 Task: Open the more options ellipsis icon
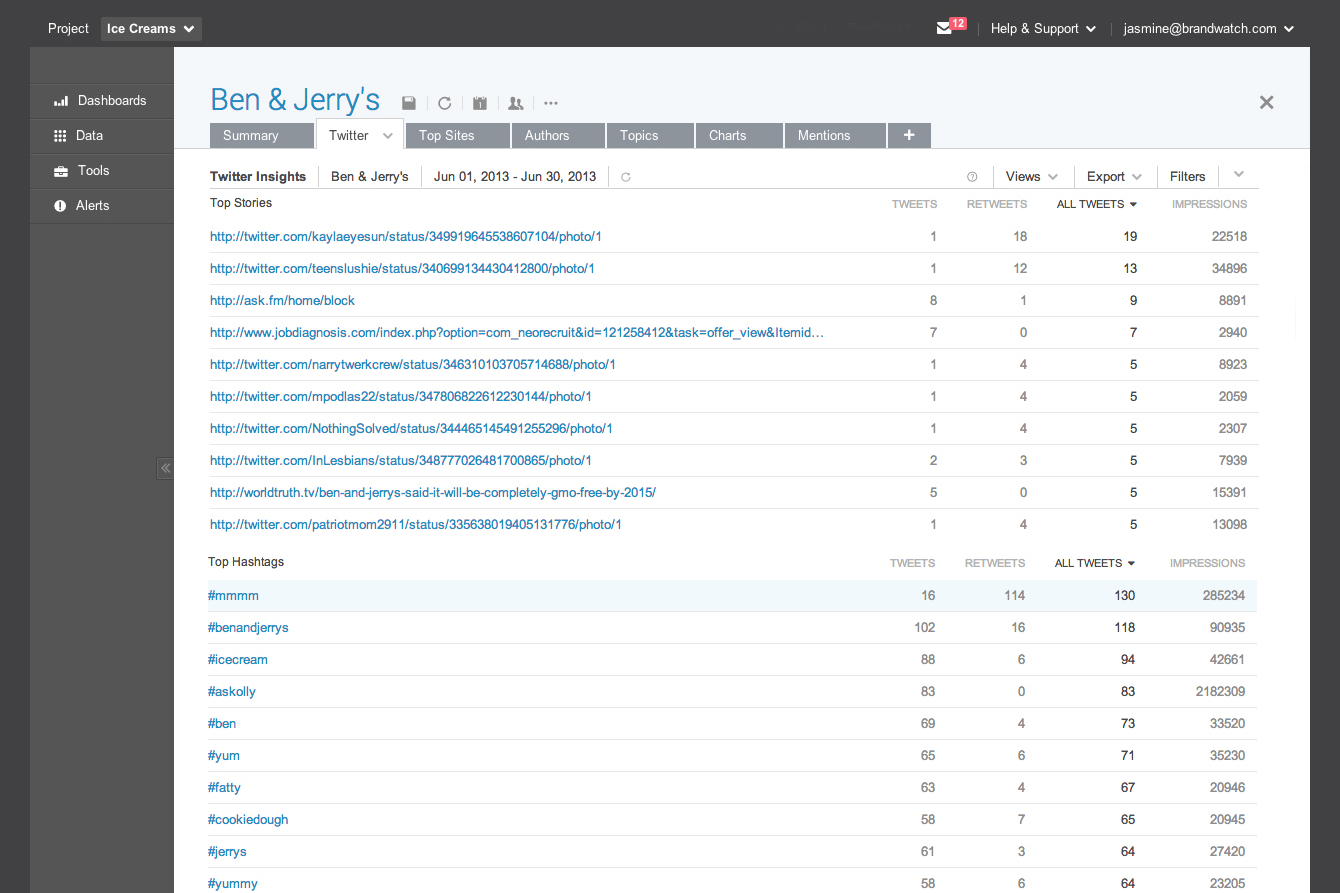tap(551, 103)
